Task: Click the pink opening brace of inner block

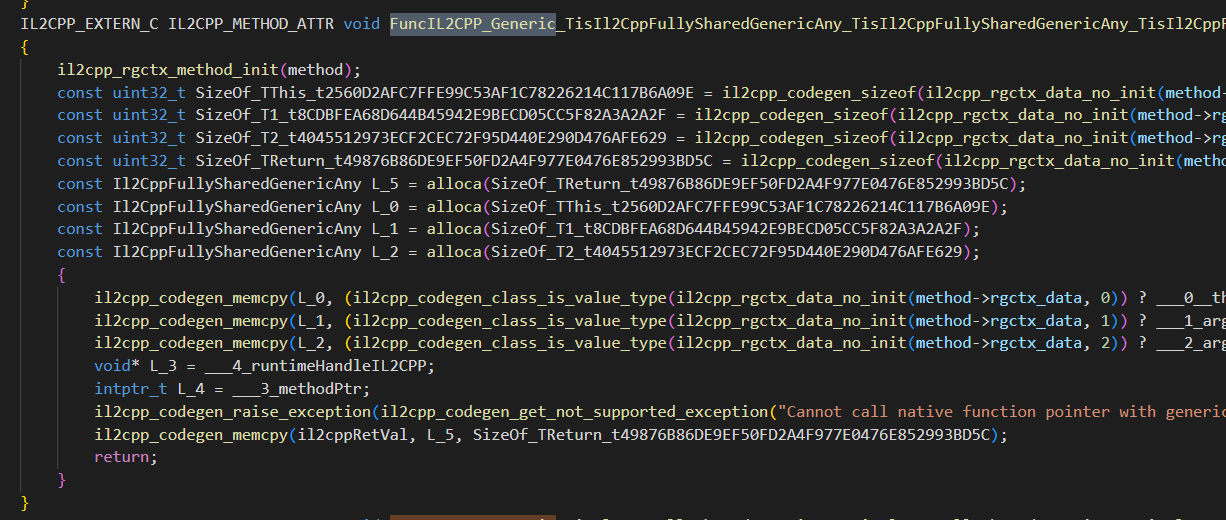Action: tap(62, 275)
